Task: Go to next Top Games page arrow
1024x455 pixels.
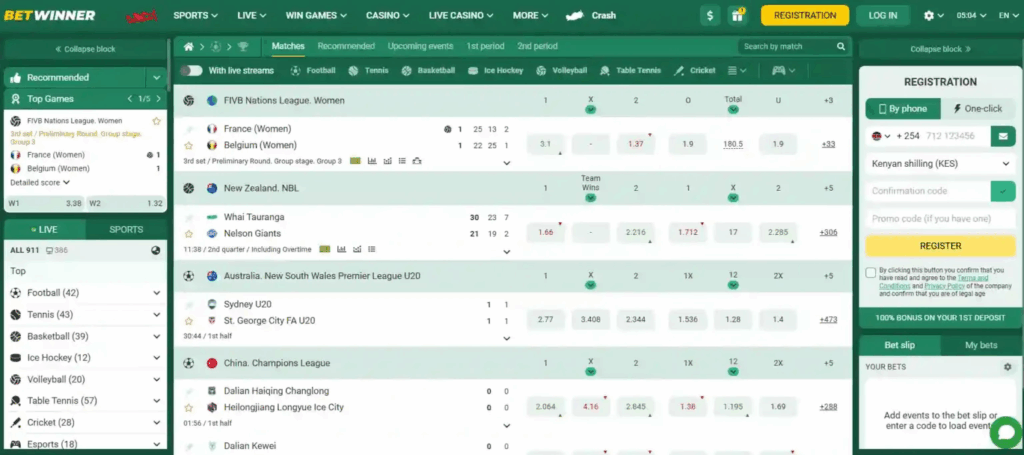Action: [x=158, y=99]
